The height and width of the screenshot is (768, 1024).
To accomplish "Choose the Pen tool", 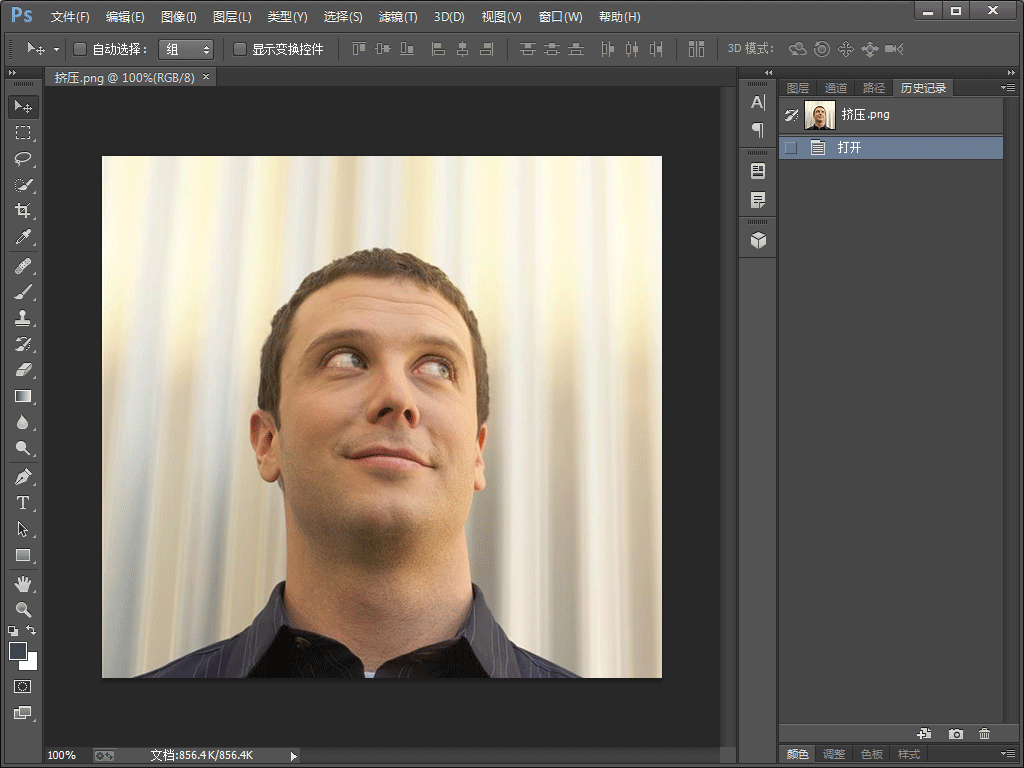I will pos(23,477).
